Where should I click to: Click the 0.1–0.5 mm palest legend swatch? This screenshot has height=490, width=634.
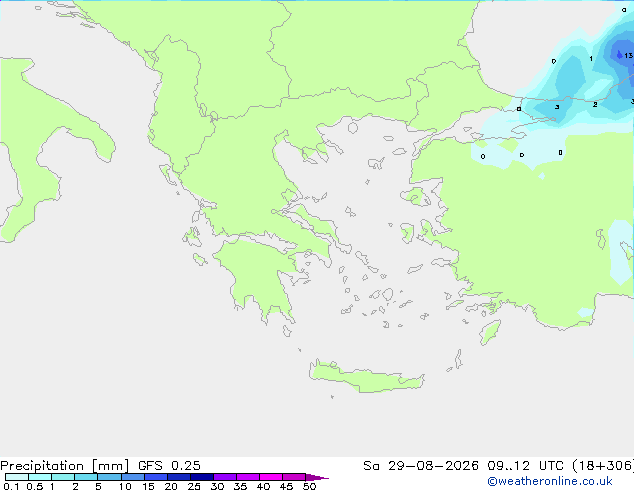tap(17, 477)
